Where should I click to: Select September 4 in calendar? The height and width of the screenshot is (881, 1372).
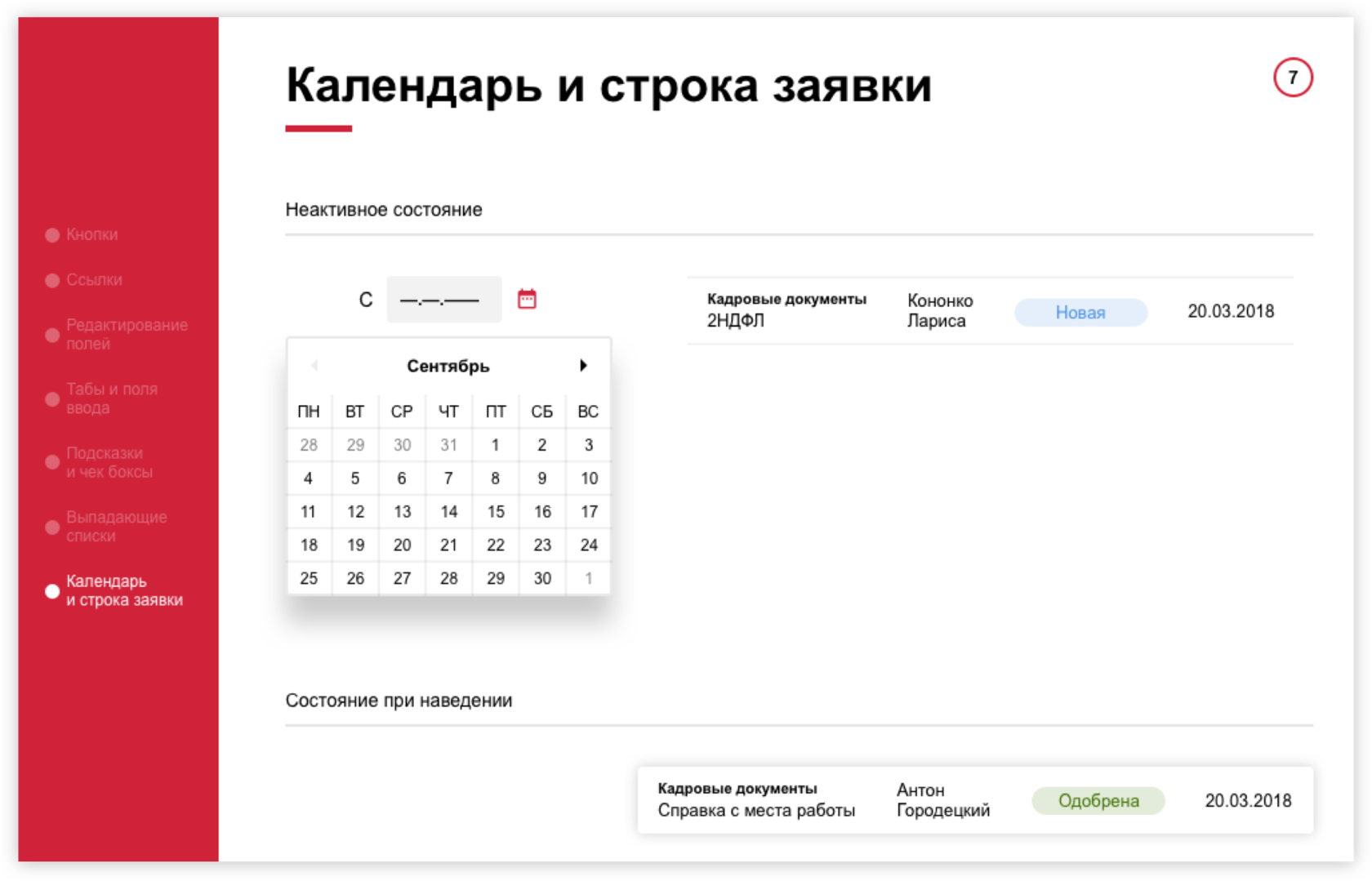click(x=308, y=478)
